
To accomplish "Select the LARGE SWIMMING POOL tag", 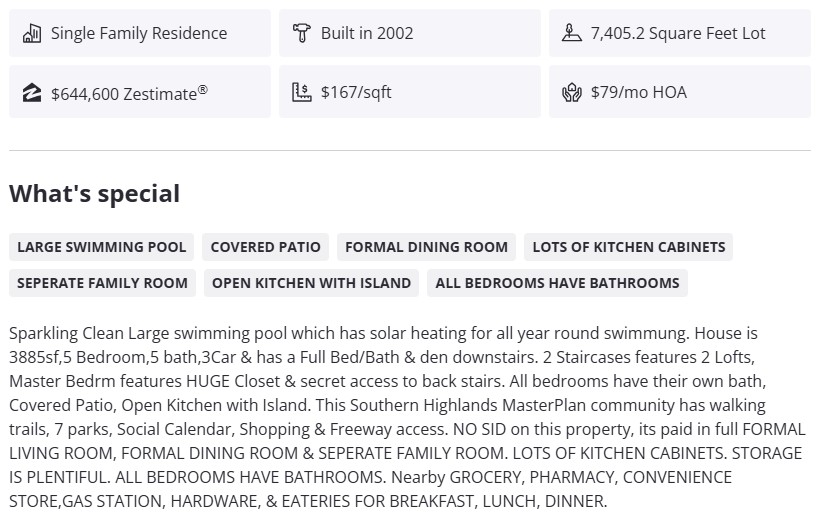I will coord(102,247).
